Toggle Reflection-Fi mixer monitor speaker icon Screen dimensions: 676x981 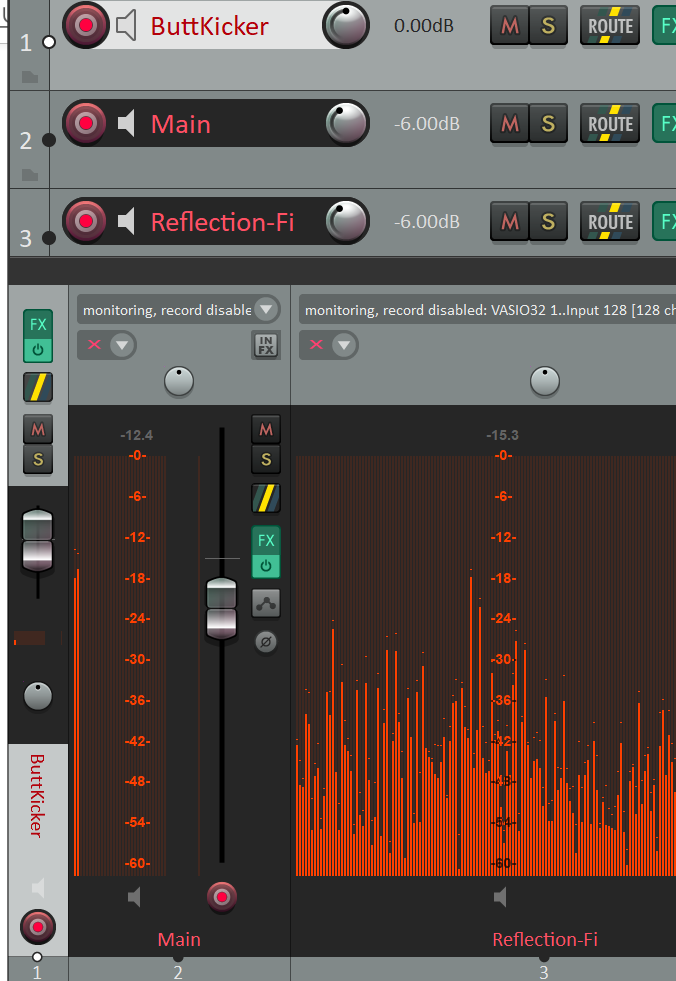500,898
